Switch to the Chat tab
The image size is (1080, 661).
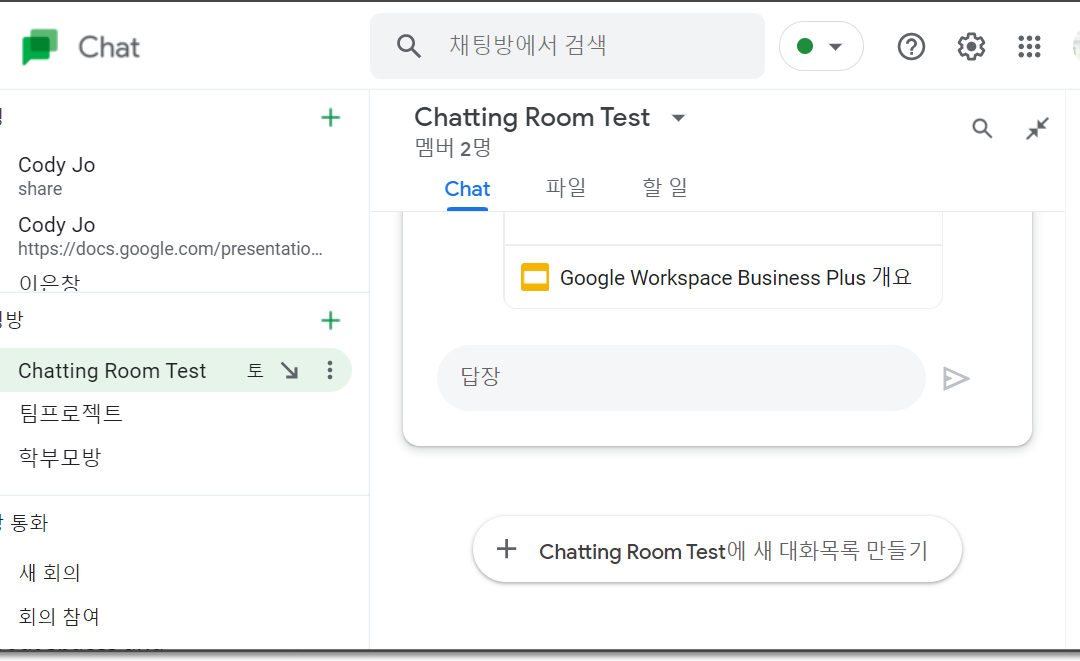pos(467,189)
